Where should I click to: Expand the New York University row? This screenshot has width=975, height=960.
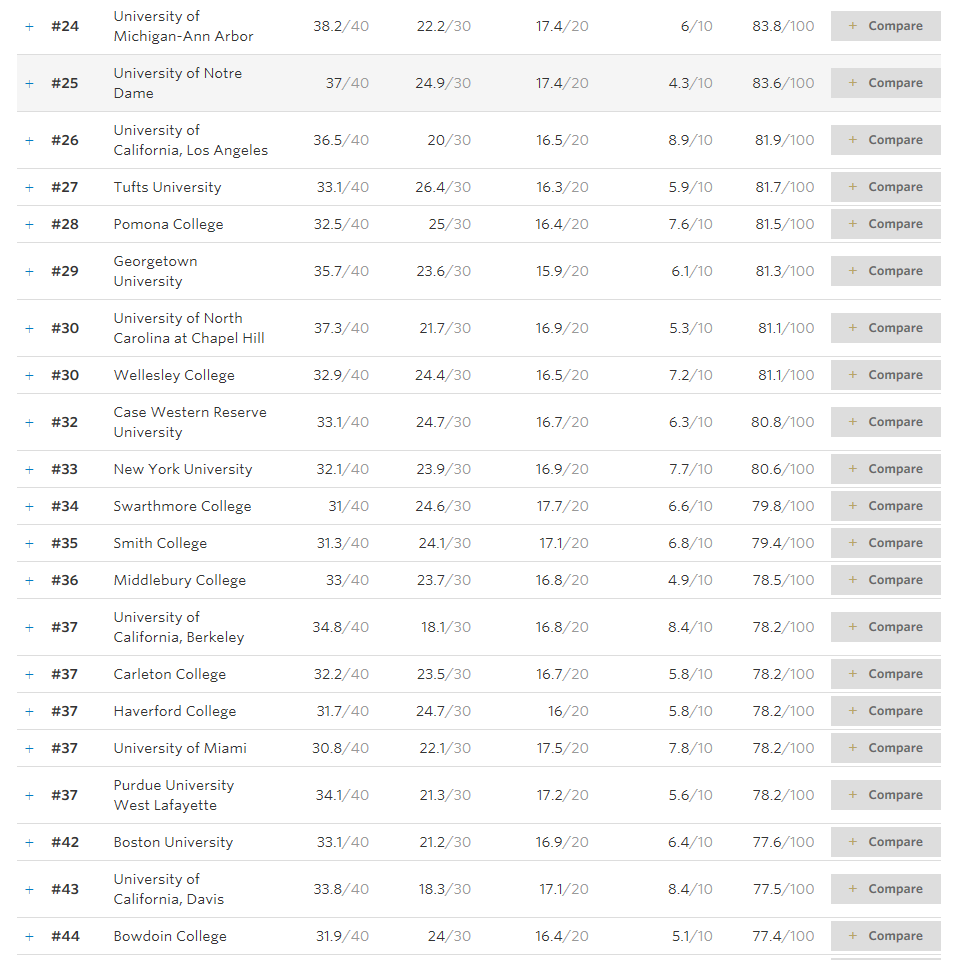click(29, 469)
